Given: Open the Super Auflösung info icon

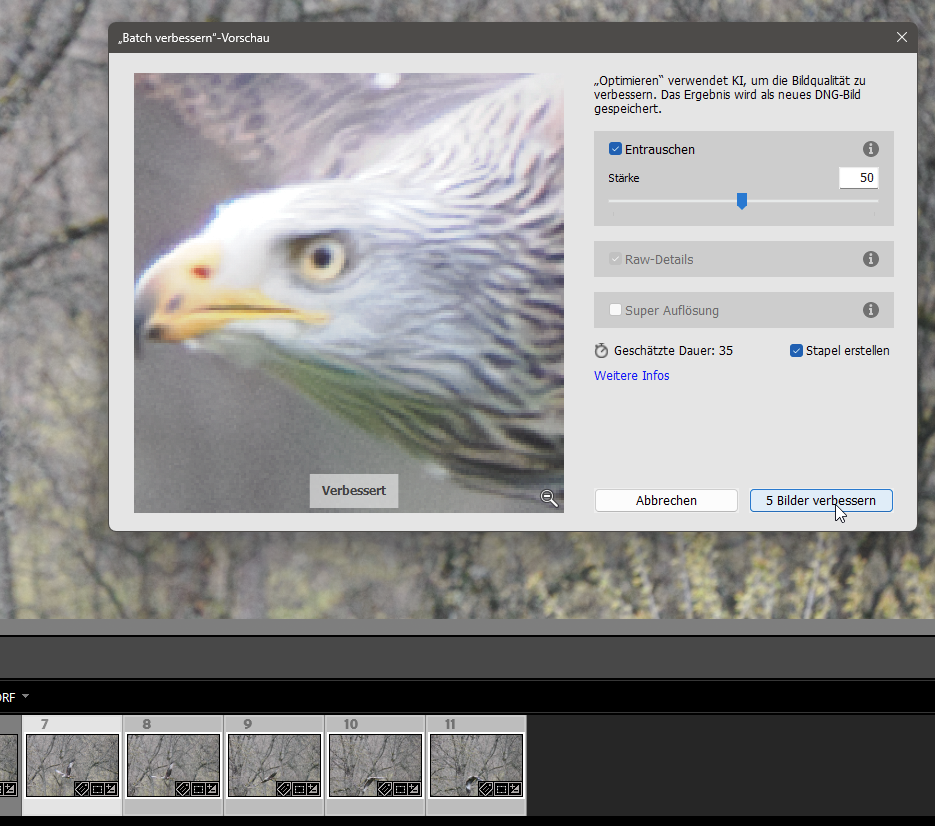Looking at the screenshot, I should click(x=870, y=310).
